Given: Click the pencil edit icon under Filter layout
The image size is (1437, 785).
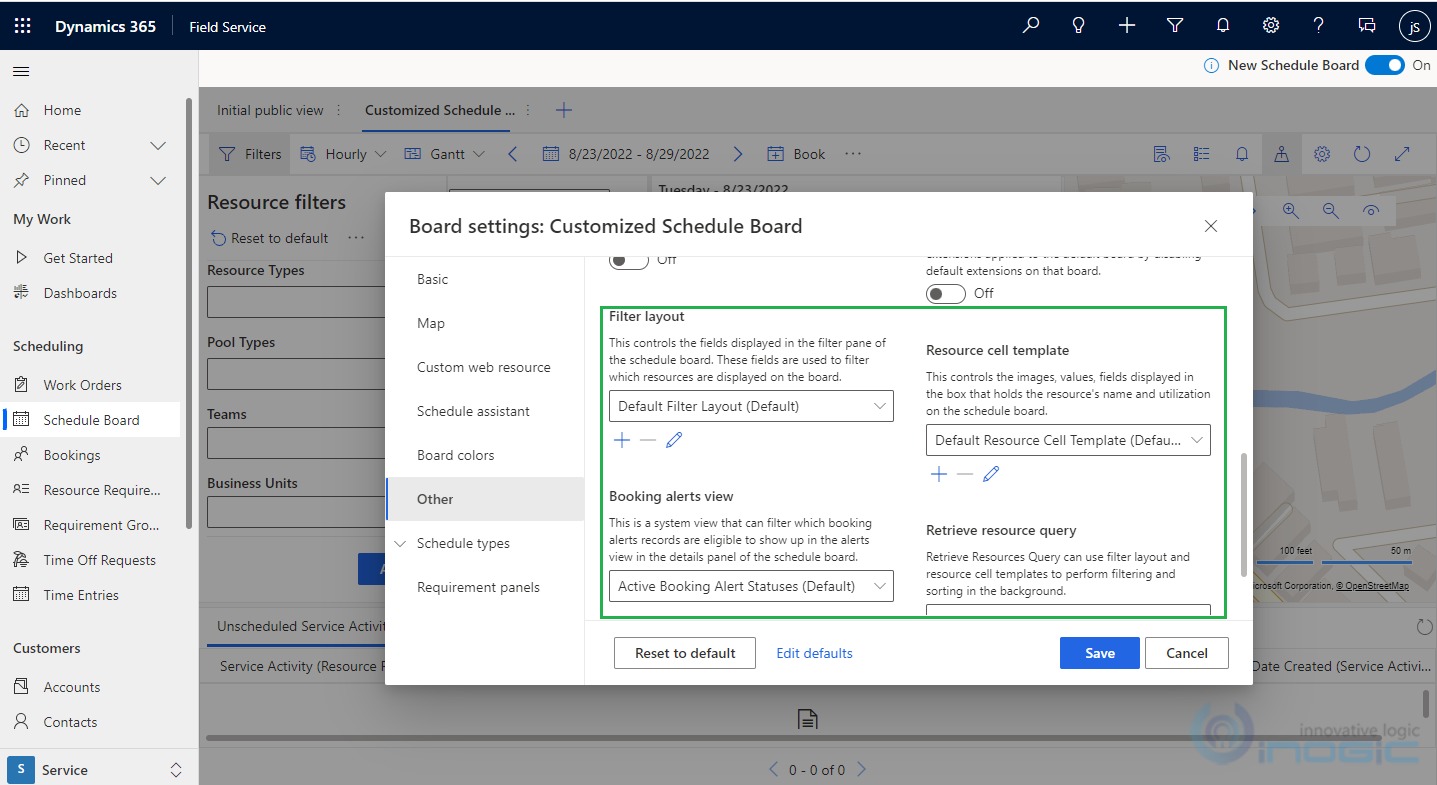Looking at the screenshot, I should pos(674,440).
